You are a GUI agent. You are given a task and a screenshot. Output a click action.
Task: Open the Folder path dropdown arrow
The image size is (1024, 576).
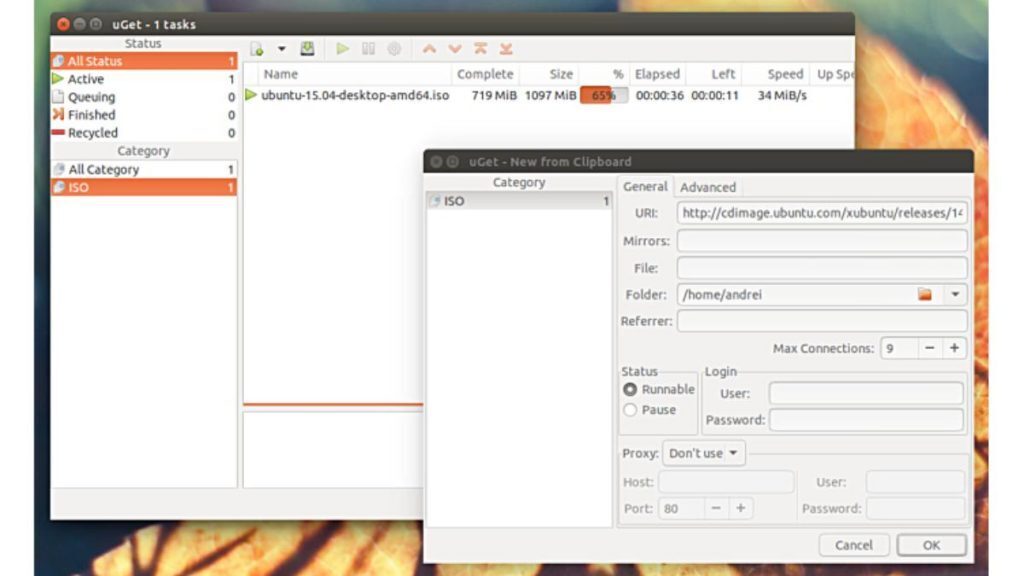(957, 294)
